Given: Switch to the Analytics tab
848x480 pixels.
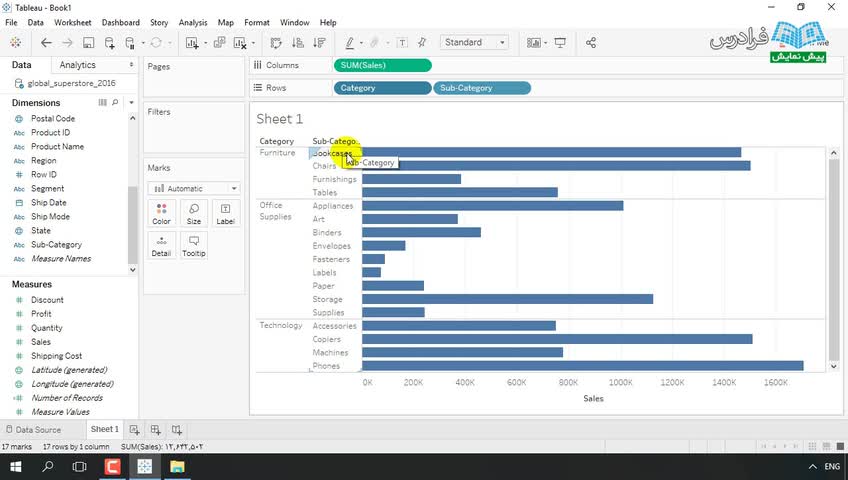Looking at the screenshot, I should (x=77, y=65).
